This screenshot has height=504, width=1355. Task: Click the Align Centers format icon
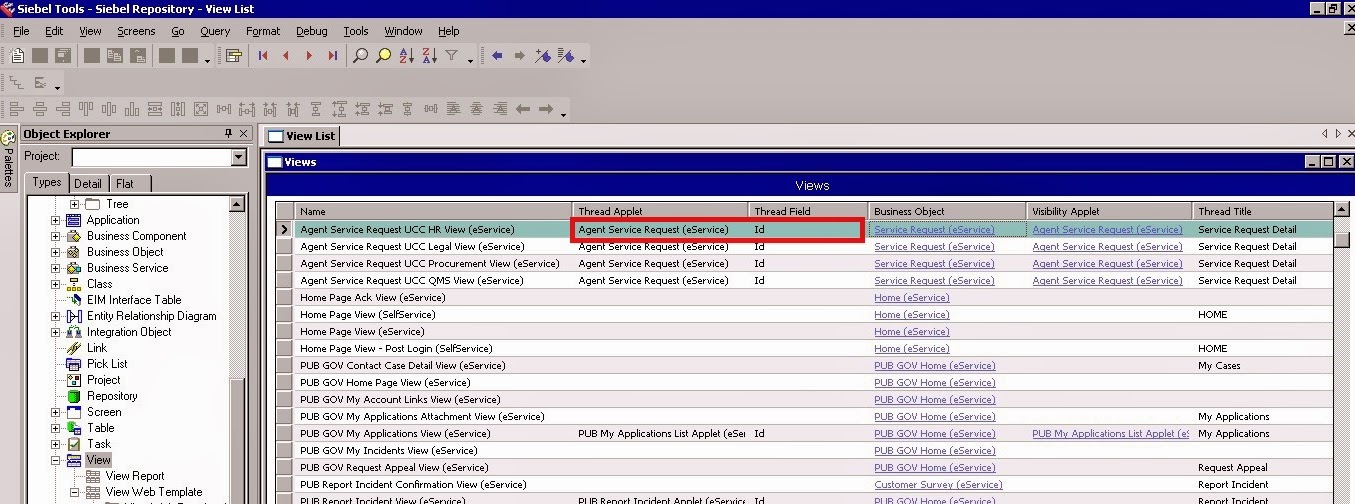point(40,109)
